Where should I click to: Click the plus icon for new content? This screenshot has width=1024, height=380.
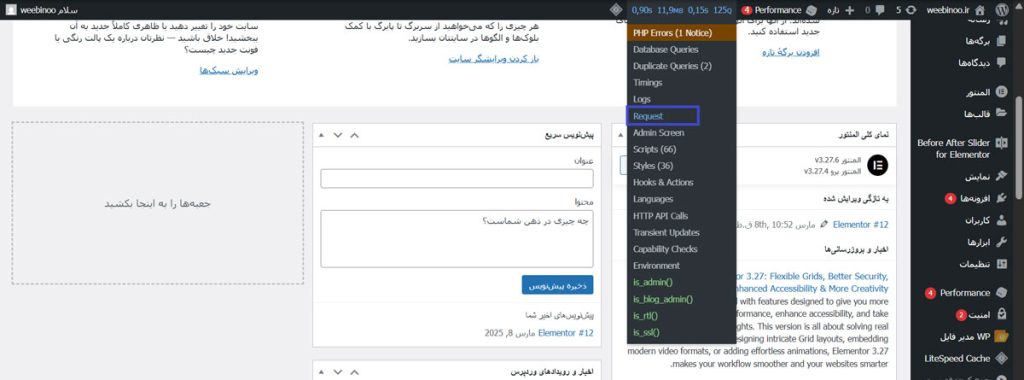click(850, 10)
